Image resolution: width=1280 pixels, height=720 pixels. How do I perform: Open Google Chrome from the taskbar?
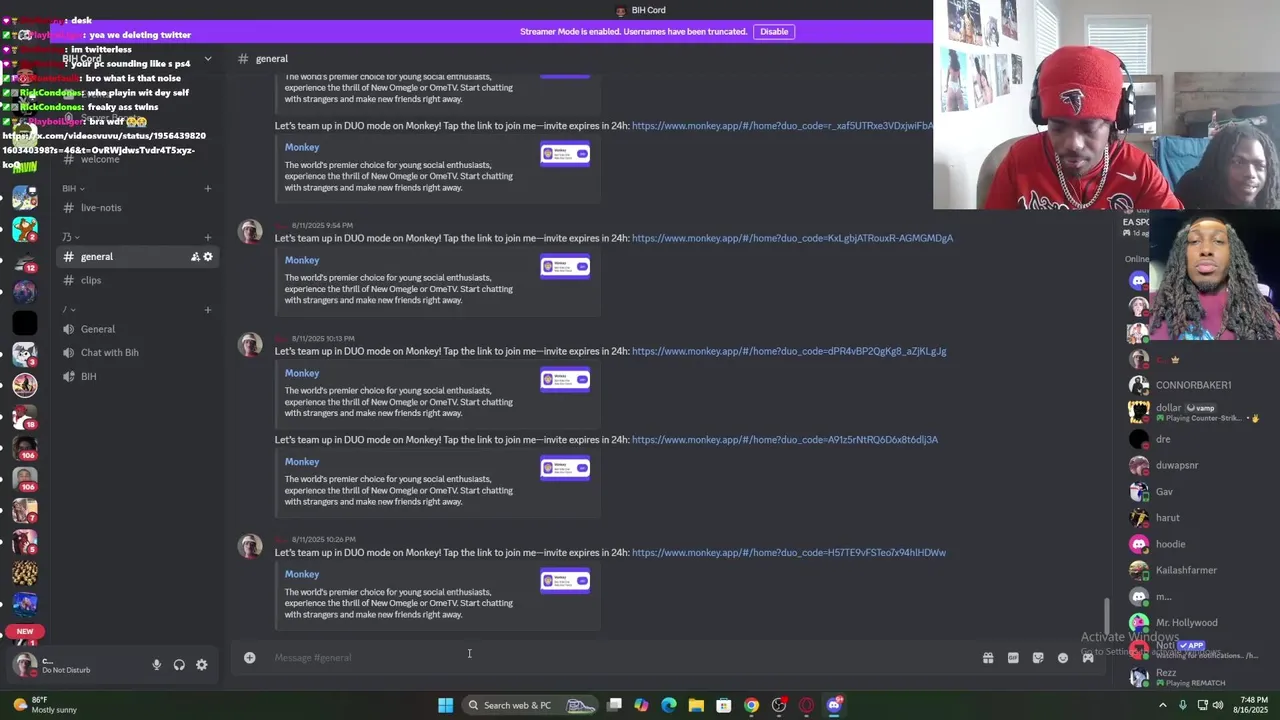coord(751,705)
